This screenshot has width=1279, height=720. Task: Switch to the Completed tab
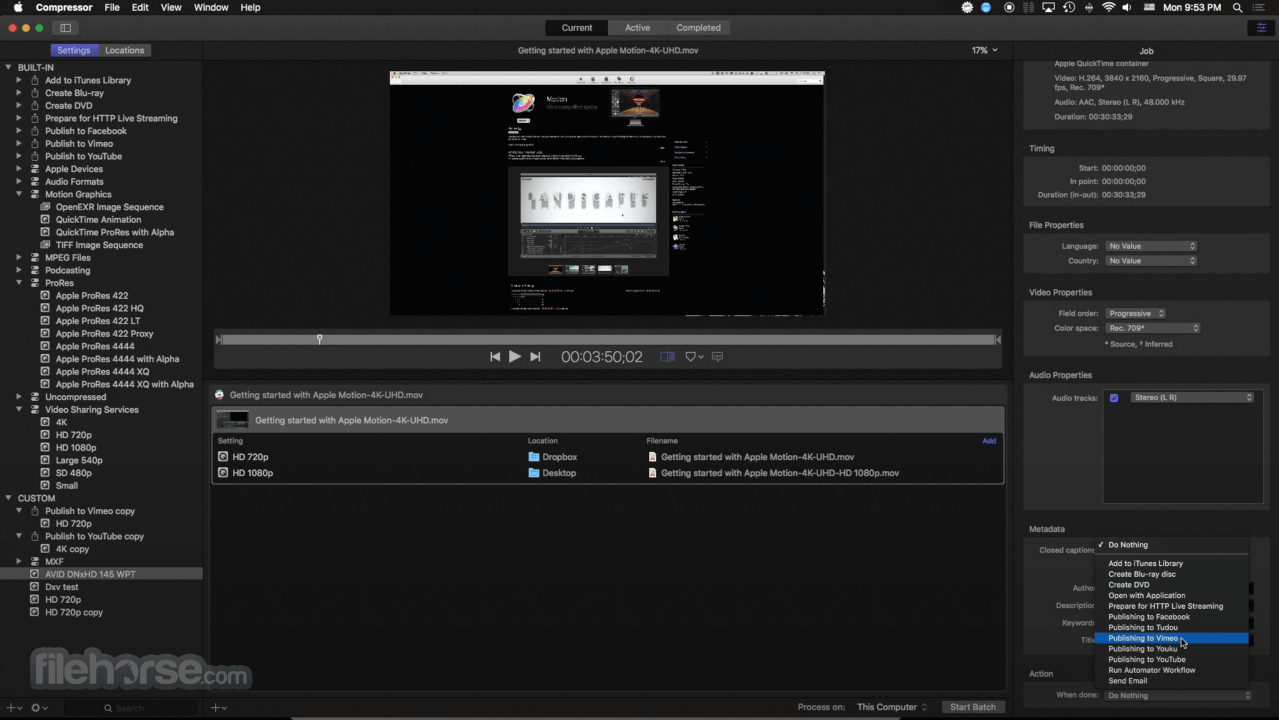tap(698, 28)
